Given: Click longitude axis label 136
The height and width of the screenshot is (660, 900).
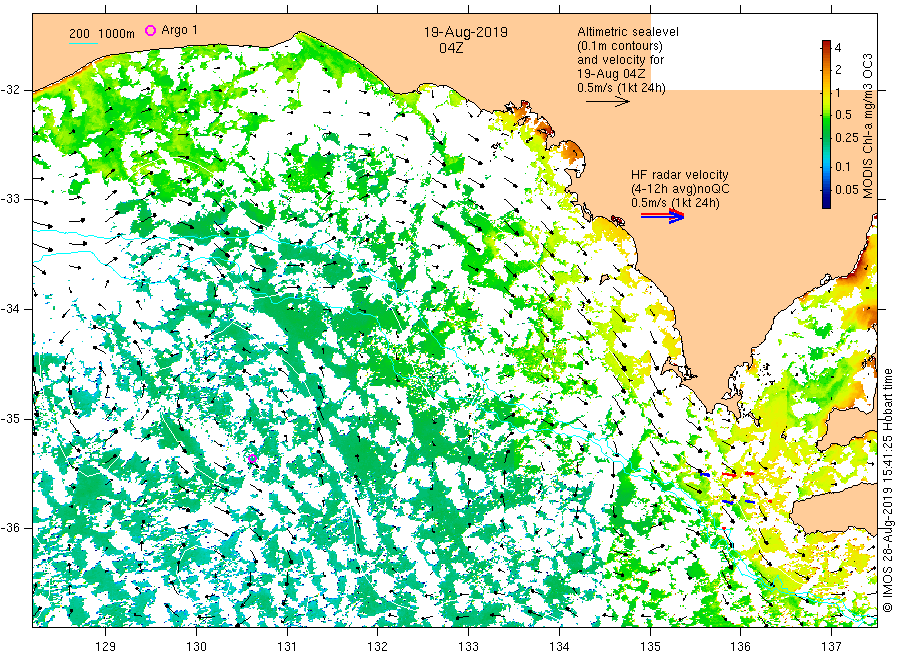Looking at the screenshot, I should click(x=740, y=647).
